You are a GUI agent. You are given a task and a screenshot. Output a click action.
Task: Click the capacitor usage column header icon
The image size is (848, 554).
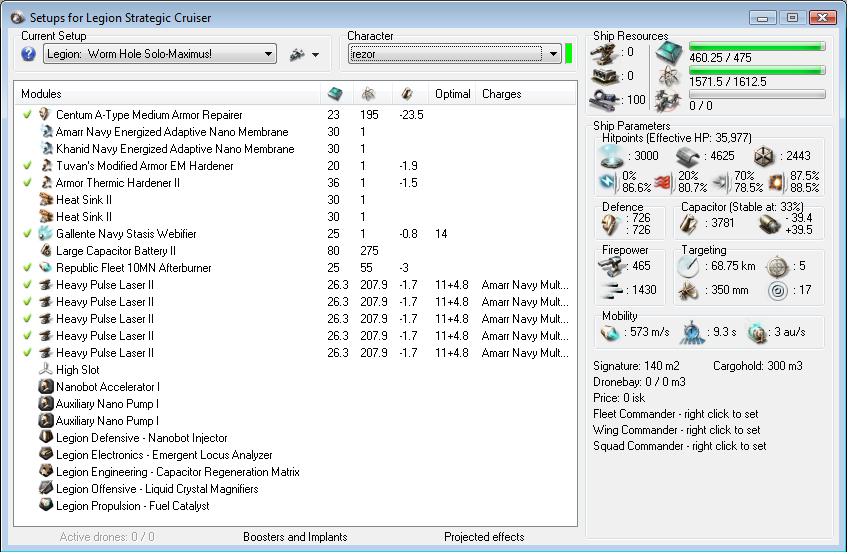(x=407, y=94)
